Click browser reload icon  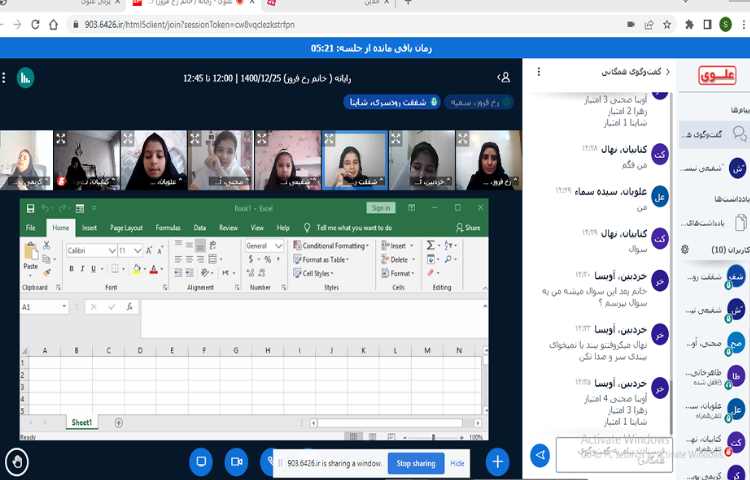point(35,24)
